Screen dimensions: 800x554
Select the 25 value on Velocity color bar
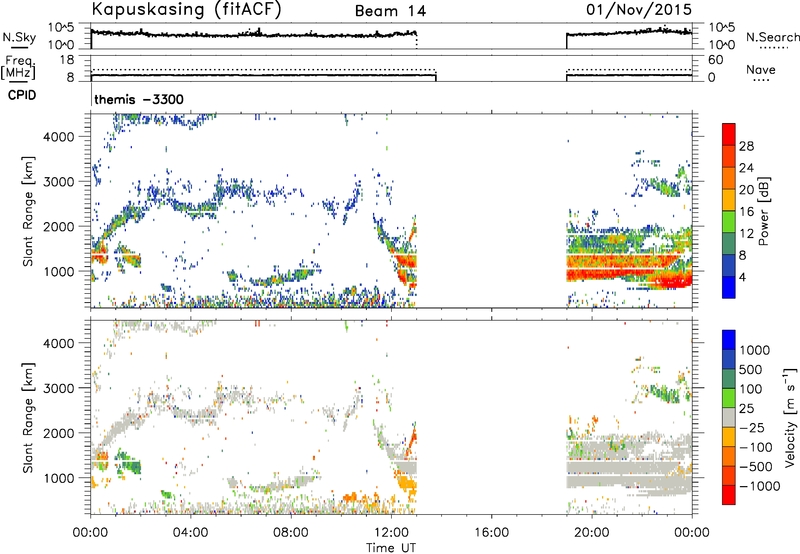tap(747, 409)
